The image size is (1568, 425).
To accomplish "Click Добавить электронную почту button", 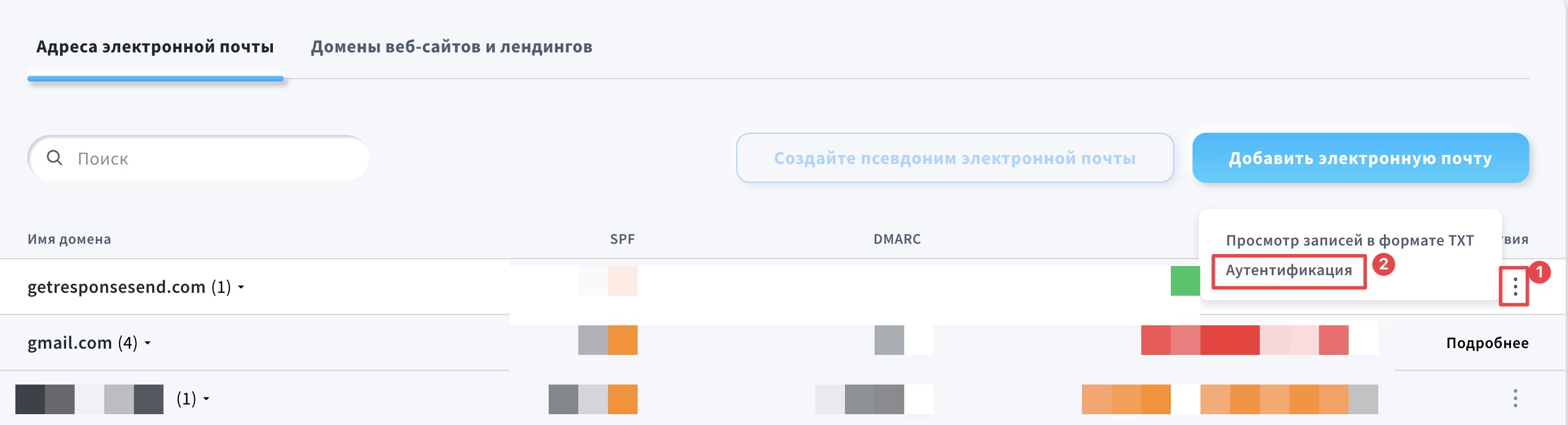I will pyautogui.click(x=1360, y=158).
